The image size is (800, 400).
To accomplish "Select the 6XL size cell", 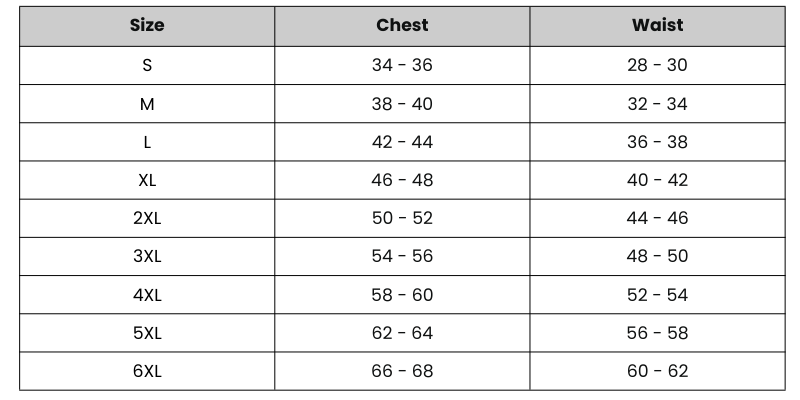I will [x=147, y=371].
